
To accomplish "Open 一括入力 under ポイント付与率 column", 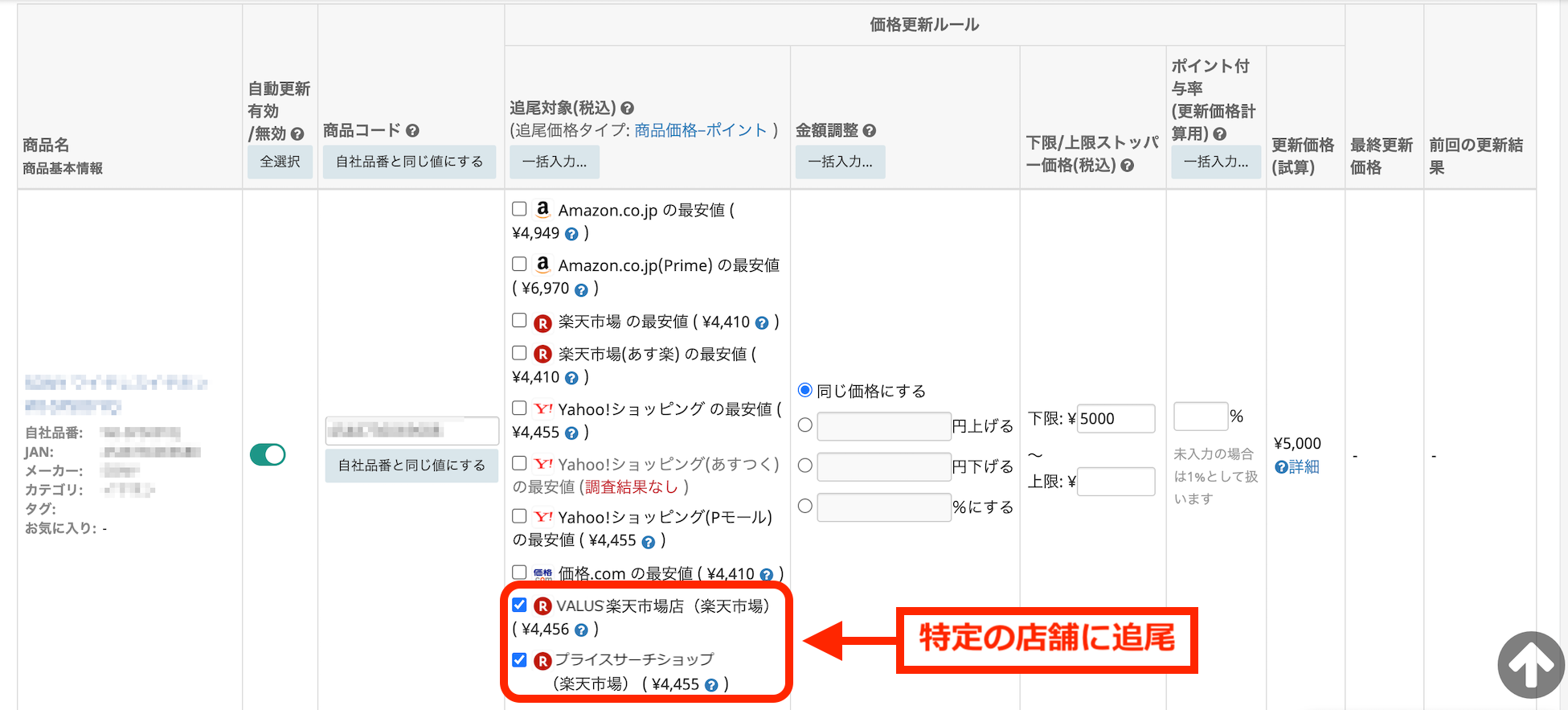I will (x=1215, y=162).
